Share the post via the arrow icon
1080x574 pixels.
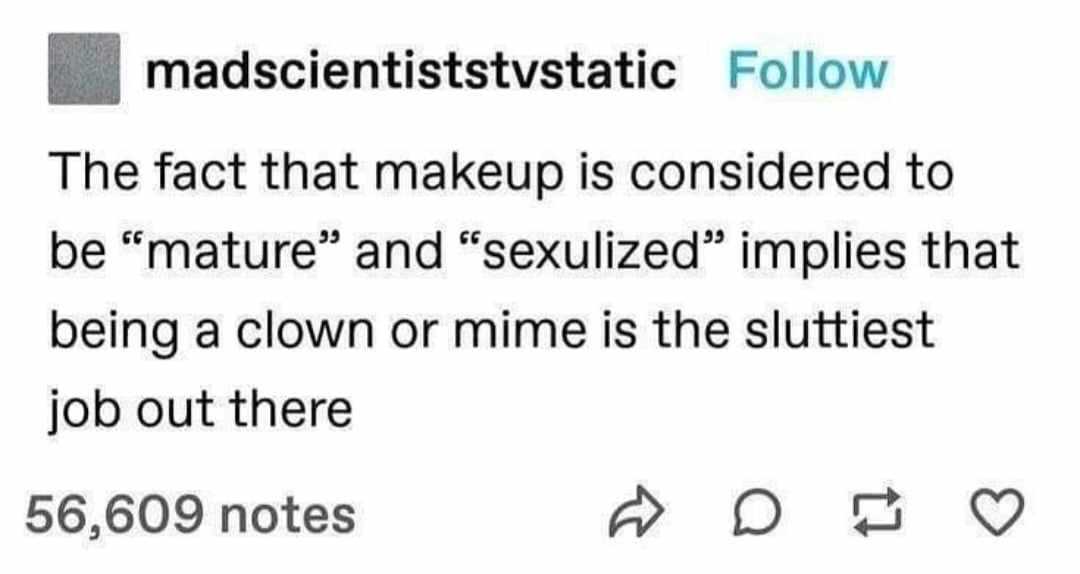coord(636,513)
